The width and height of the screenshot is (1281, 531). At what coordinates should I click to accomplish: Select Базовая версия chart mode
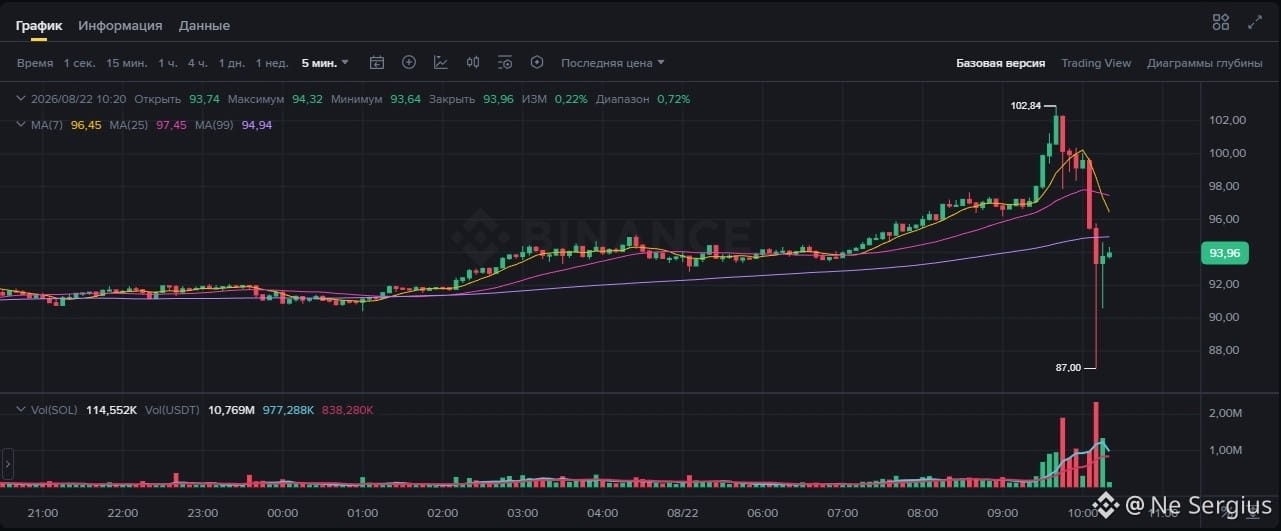(1000, 63)
